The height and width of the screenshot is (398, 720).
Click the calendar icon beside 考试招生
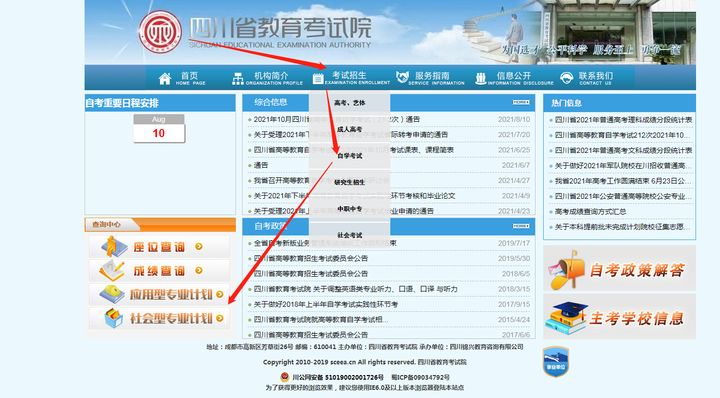[318, 79]
